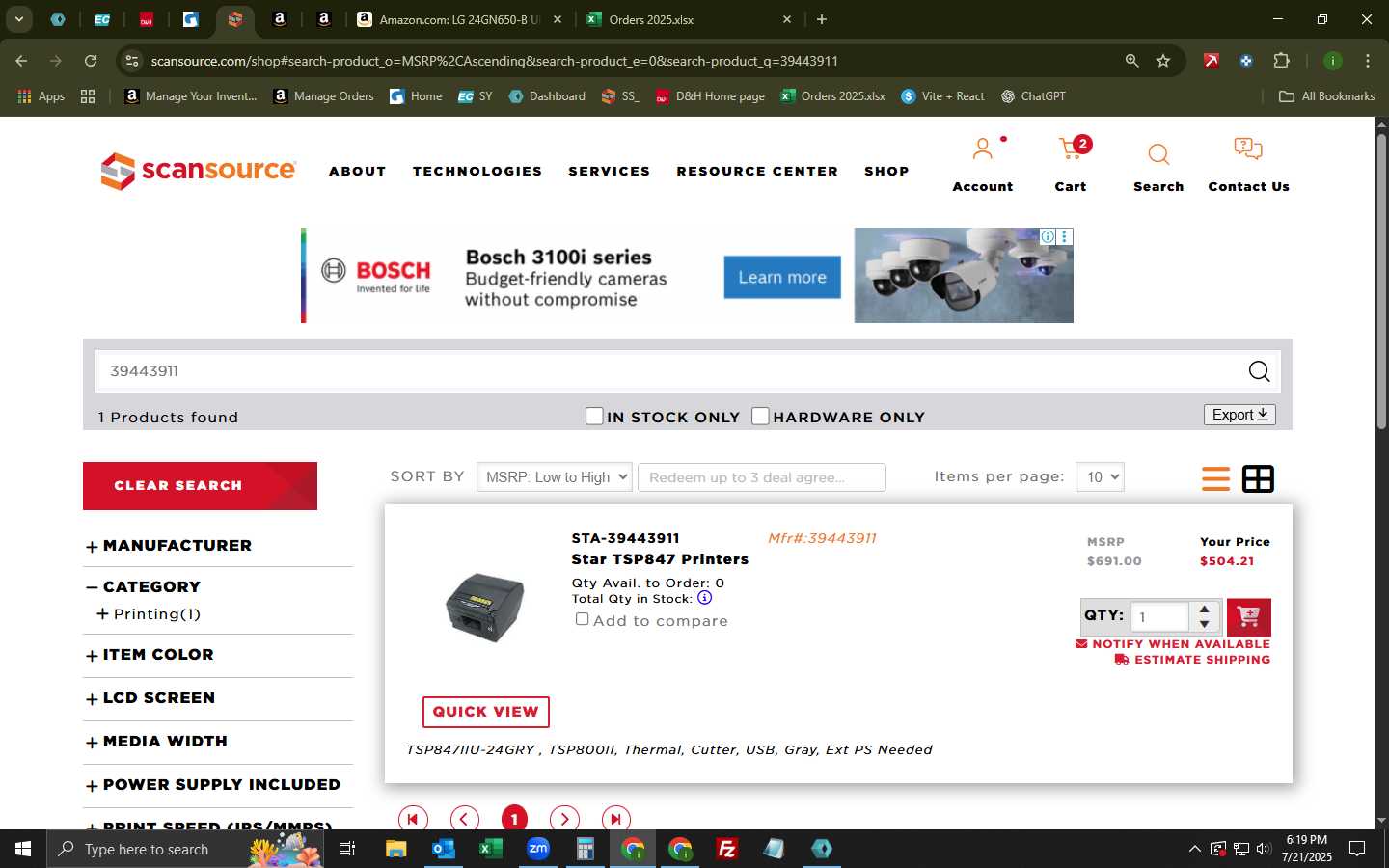Click the QUICK VIEW button
Viewport: 1389px width, 868px height.
486,712
